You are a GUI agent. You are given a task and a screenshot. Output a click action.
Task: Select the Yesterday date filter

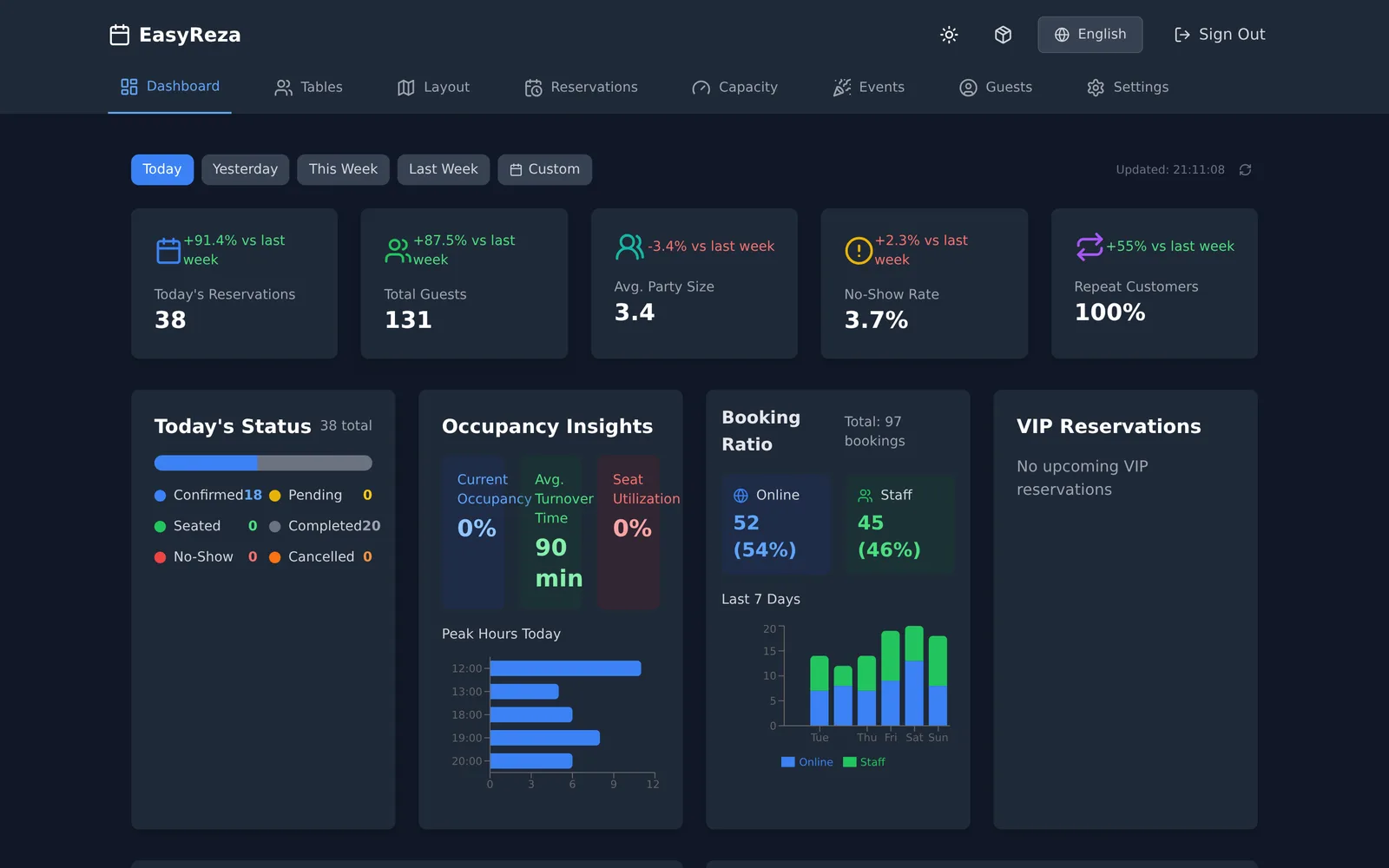245,169
